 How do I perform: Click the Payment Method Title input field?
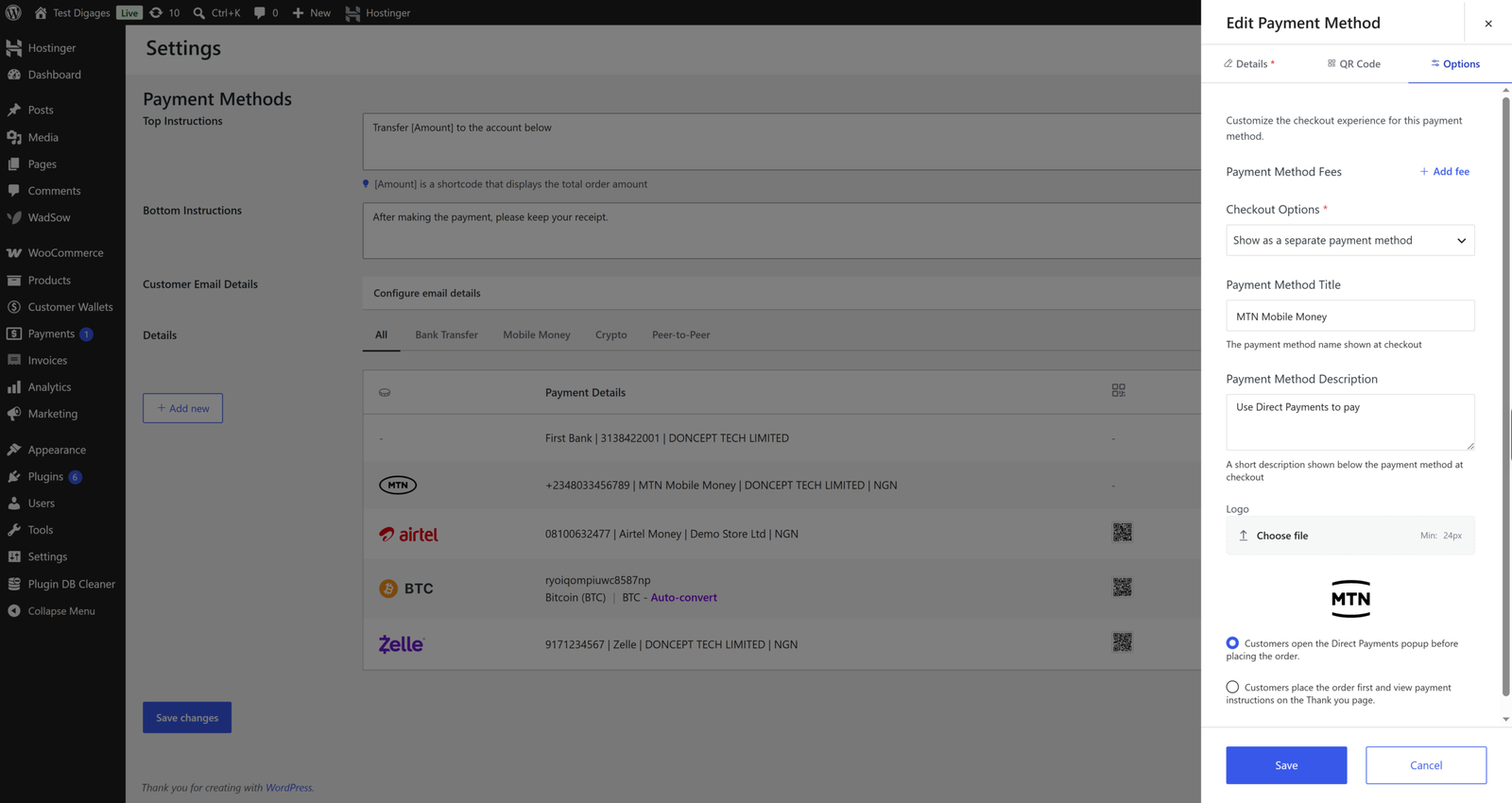[1349, 316]
